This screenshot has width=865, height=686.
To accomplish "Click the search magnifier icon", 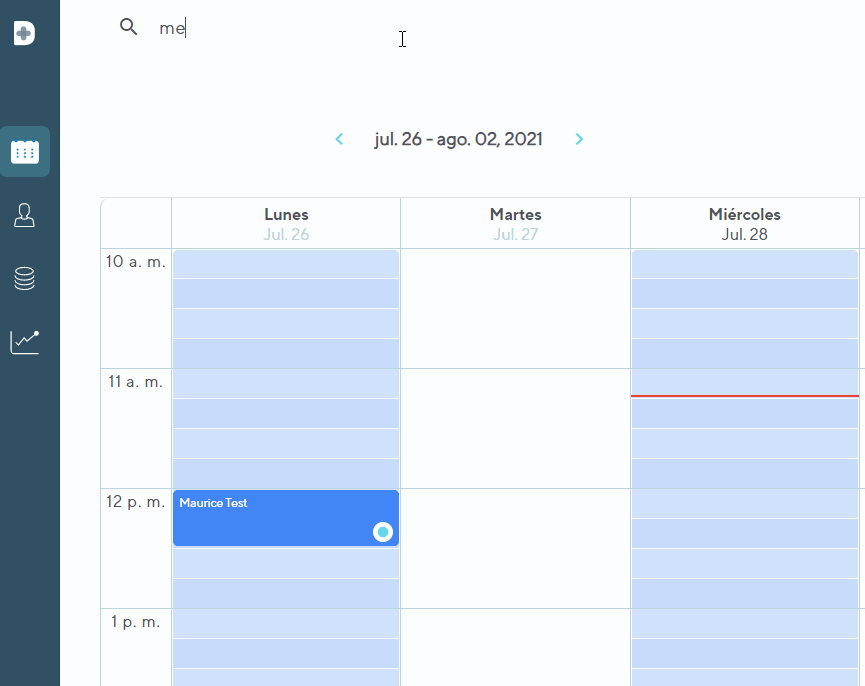I will point(128,27).
